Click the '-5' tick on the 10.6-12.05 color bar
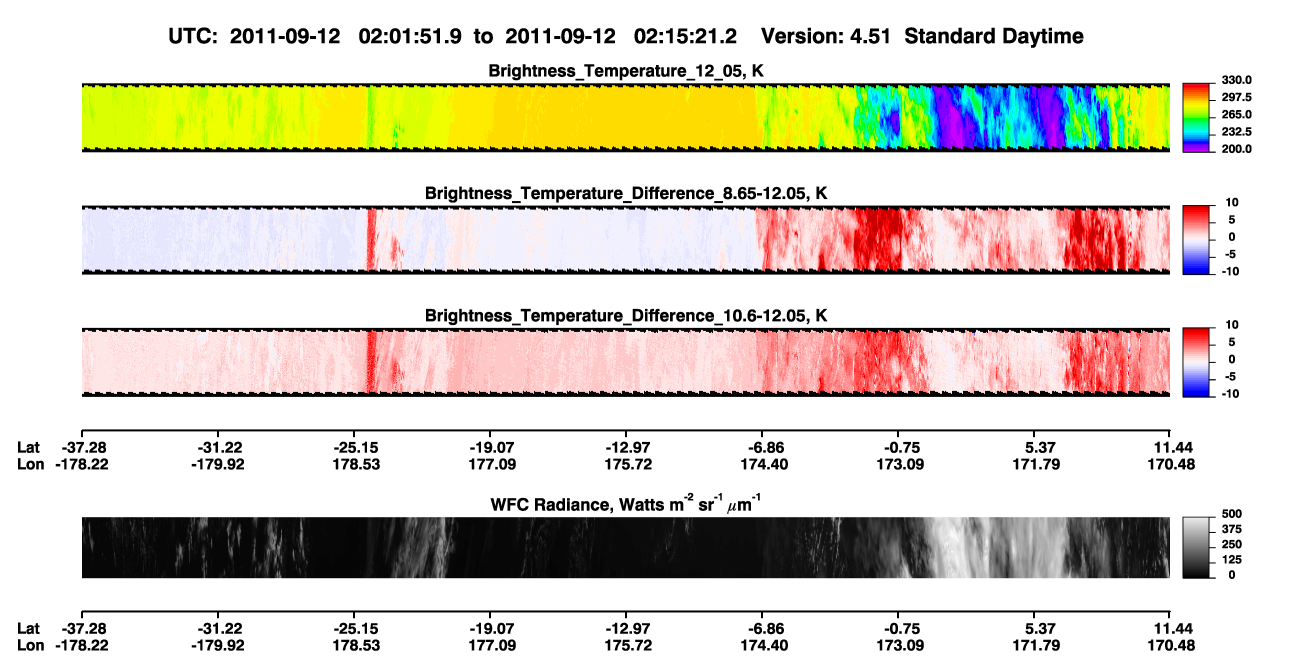 (1232, 376)
